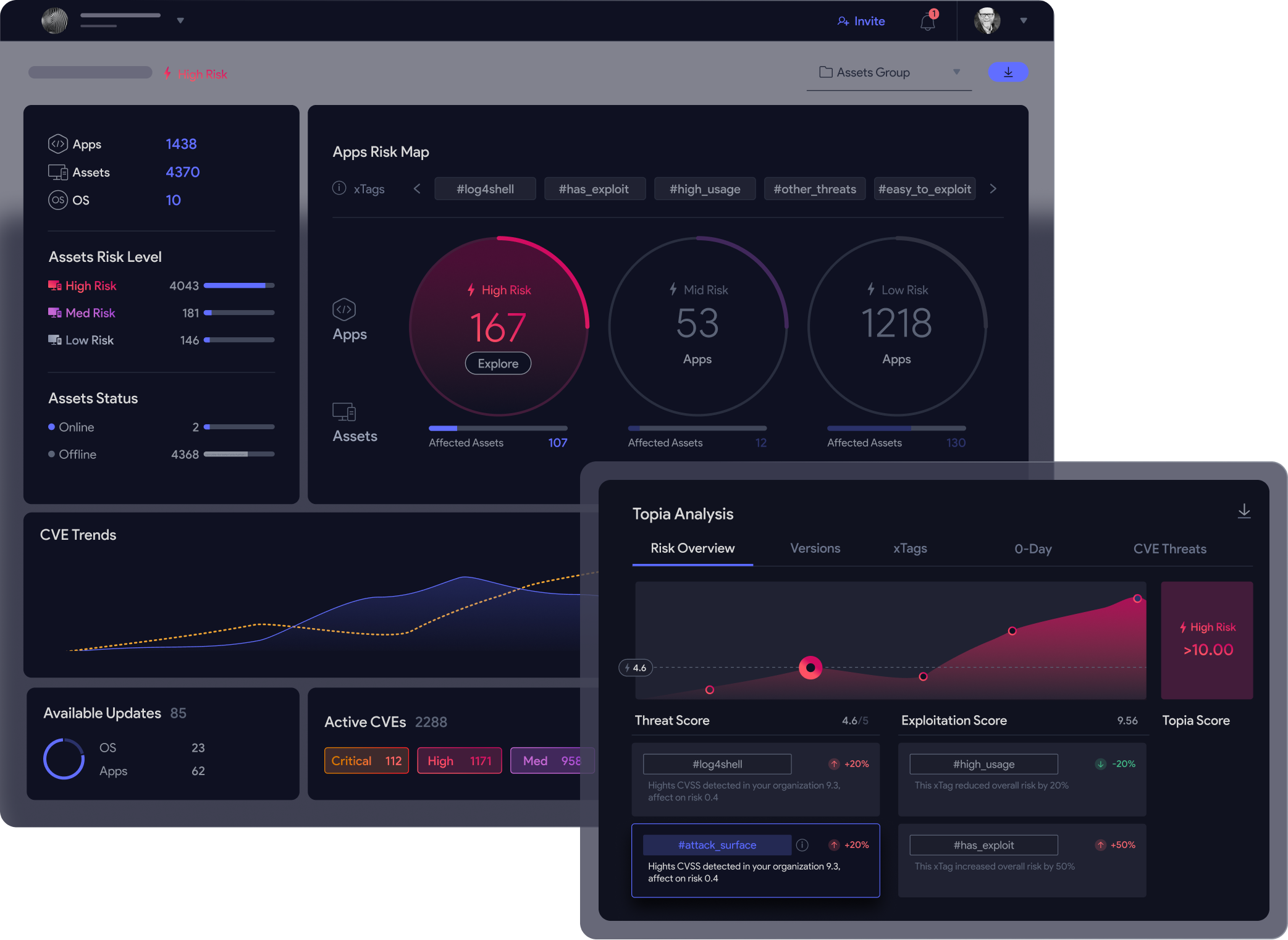Image resolution: width=1288 pixels, height=940 pixels.
Task: Download the Topia Analysis report
Action: (x=1244, y=511)
